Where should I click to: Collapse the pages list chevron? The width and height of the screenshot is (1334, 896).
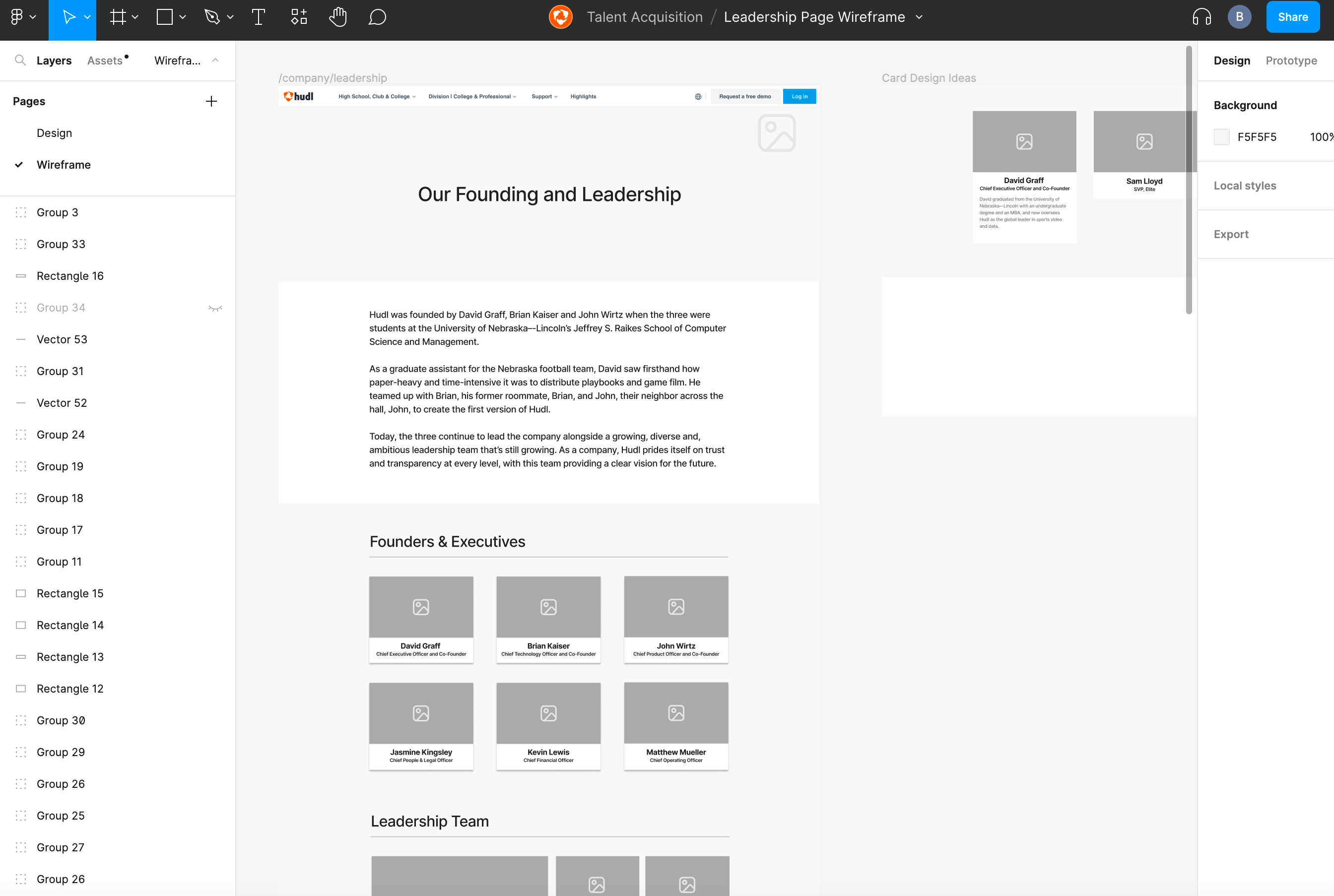tap(215, 61)
